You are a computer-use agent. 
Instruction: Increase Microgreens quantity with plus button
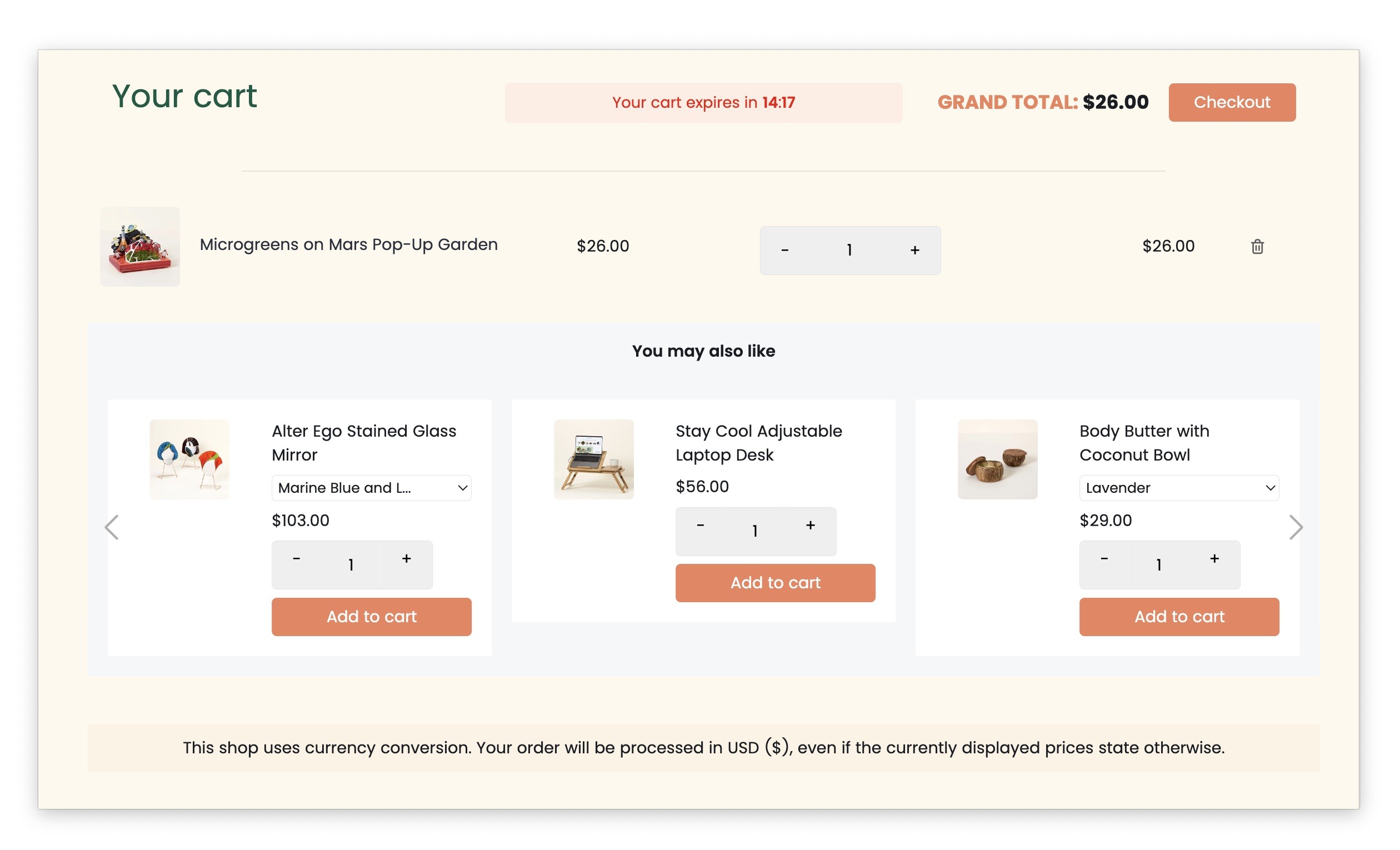point(915,250)
